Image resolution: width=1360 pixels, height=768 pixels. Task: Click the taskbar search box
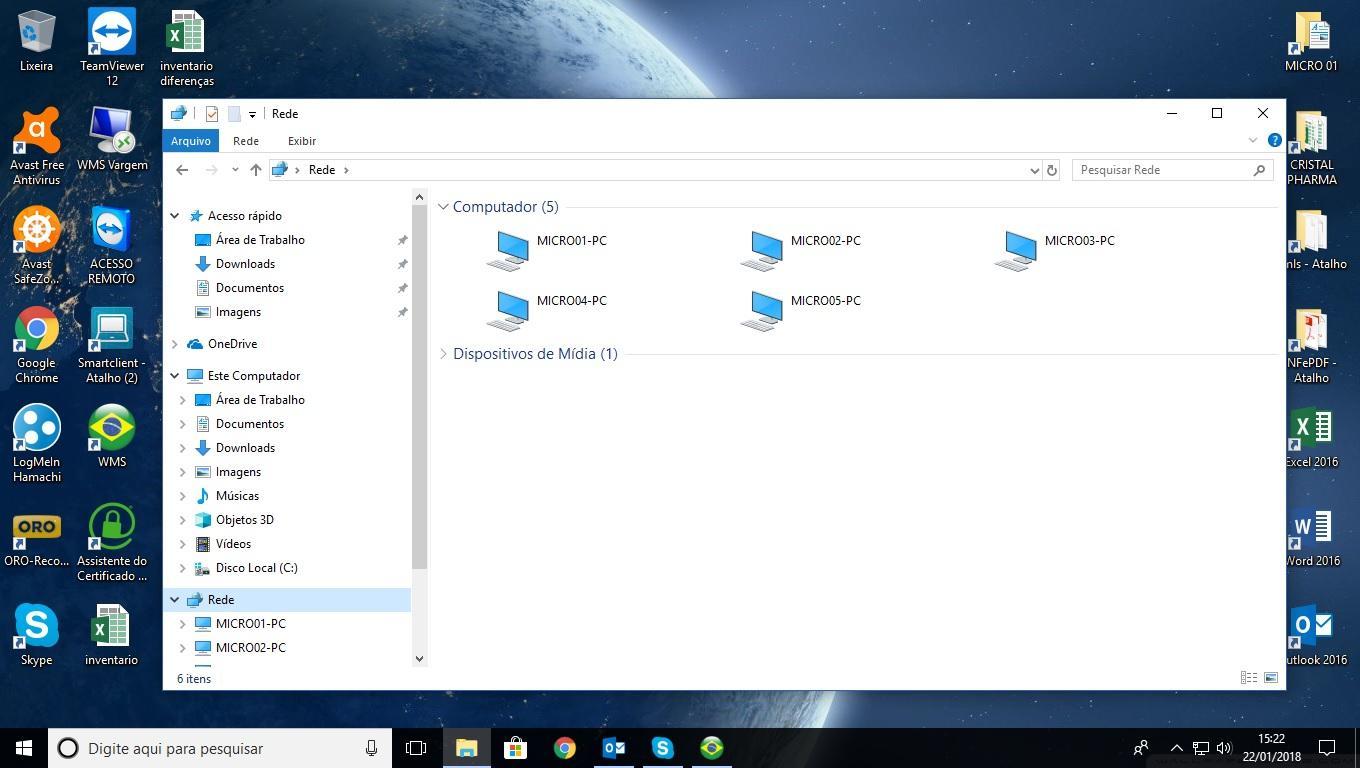pos(220,748)
